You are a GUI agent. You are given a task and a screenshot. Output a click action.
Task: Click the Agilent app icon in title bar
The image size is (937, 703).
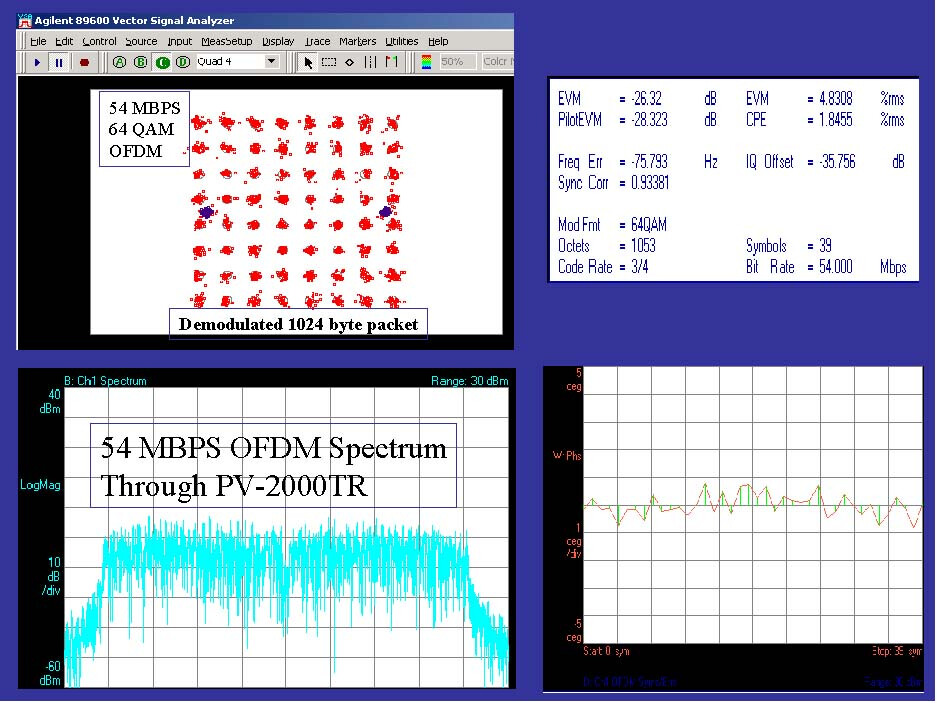pos(25,21)
